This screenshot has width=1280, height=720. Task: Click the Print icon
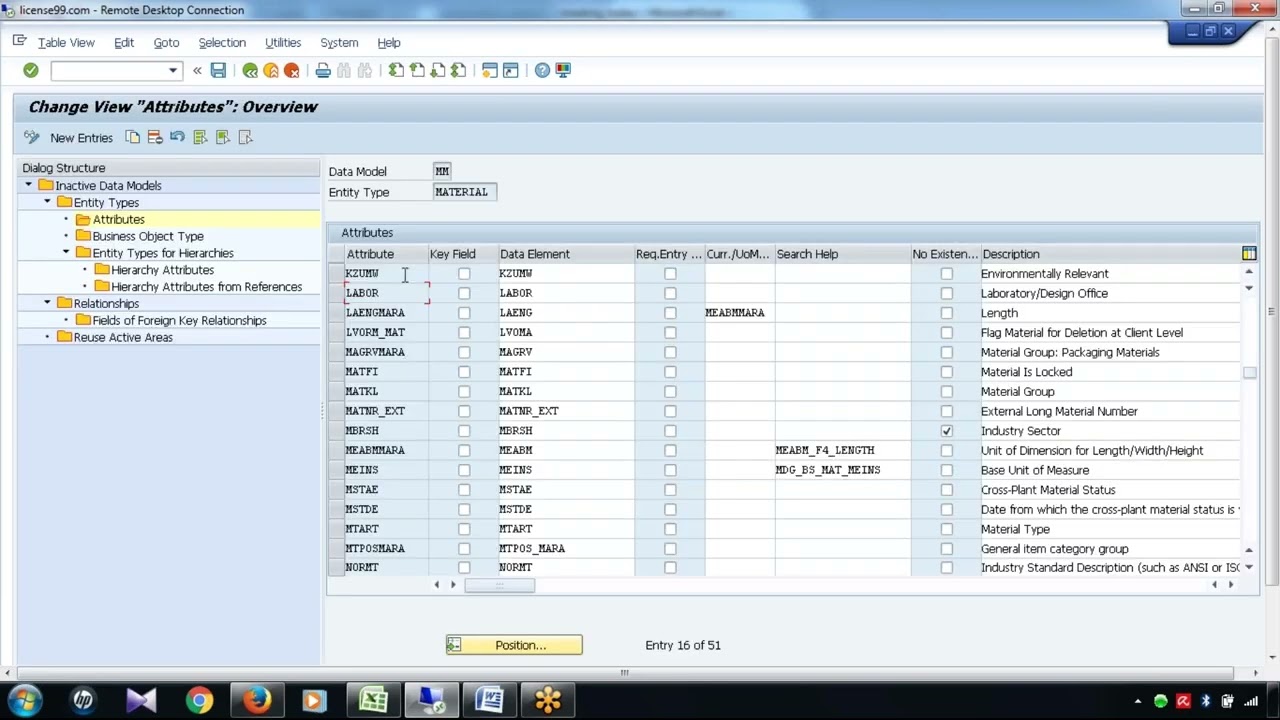coord(323,70)
